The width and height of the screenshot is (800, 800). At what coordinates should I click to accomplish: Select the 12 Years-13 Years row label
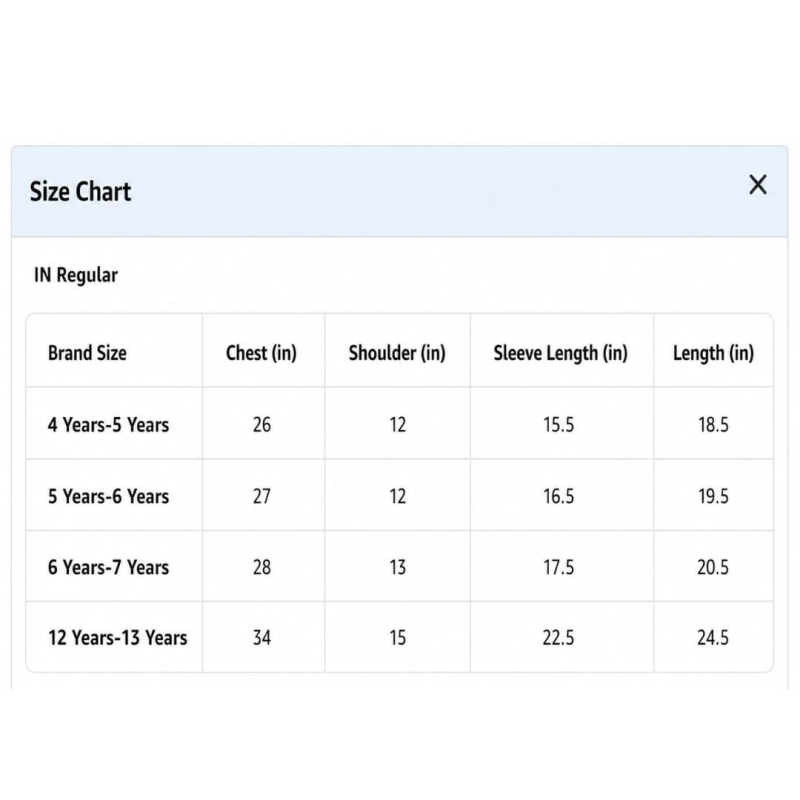click(x=117, y=638)
